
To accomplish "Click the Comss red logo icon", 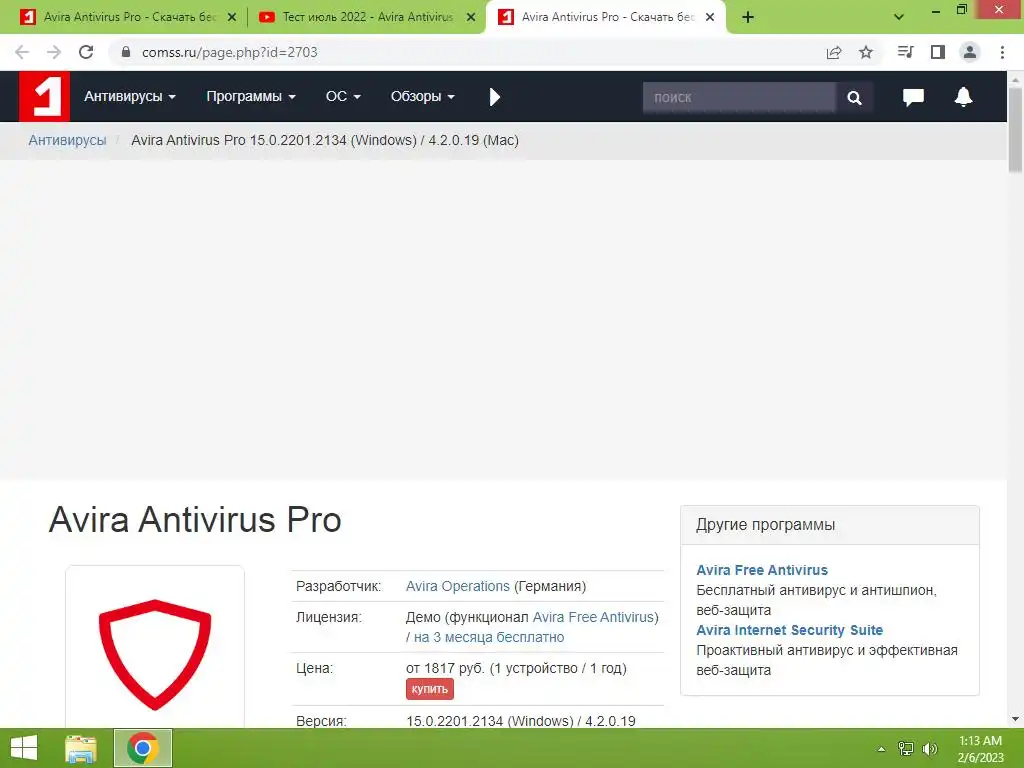I will [44, 97].
